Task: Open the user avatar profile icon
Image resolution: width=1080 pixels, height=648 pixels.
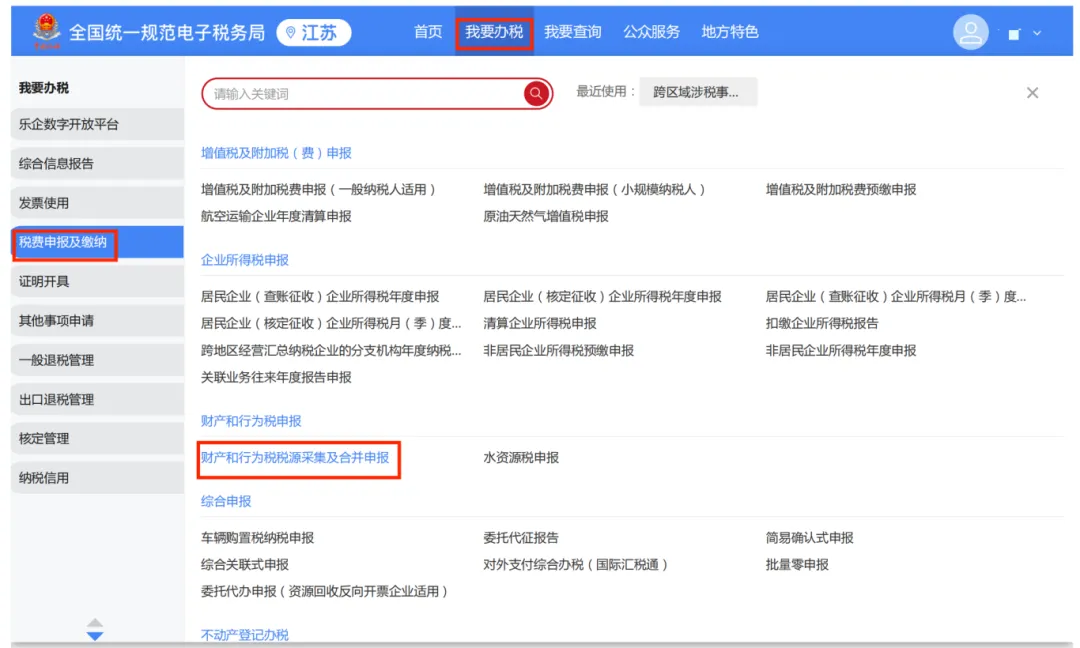Action: 969,31
